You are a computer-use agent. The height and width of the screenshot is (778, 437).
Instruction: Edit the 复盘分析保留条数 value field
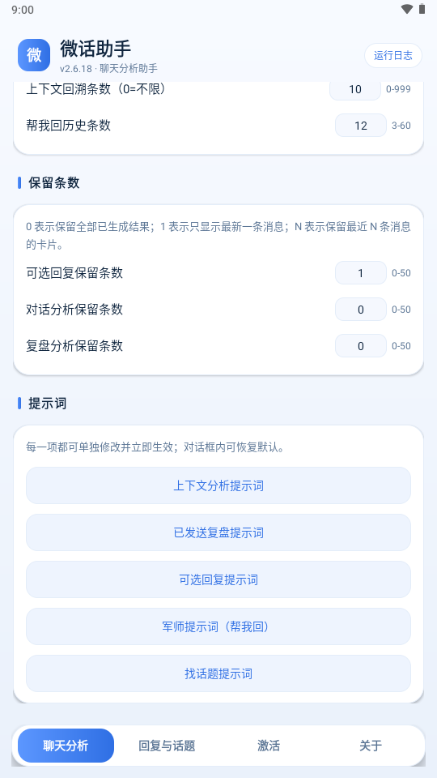(361, 346)
